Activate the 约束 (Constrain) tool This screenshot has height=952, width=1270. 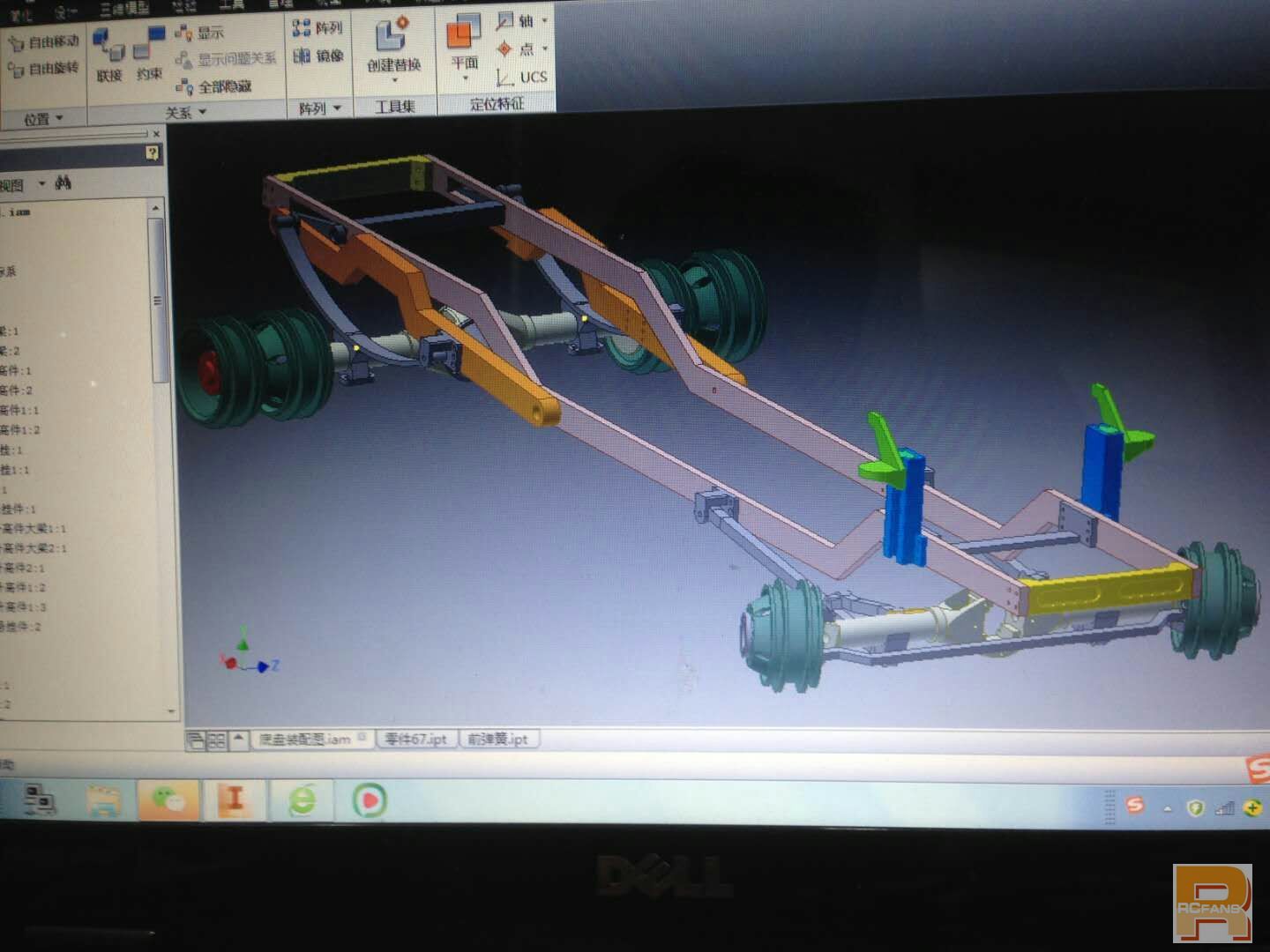[x=150, y=55]
